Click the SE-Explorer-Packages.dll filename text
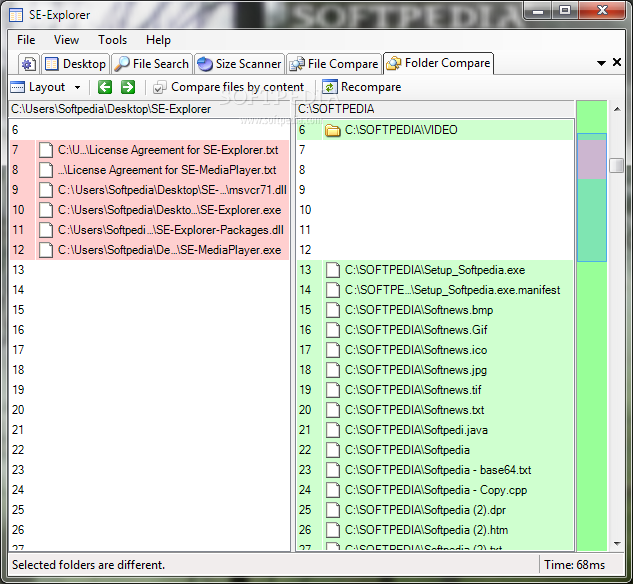 click(x=171, y=230)
